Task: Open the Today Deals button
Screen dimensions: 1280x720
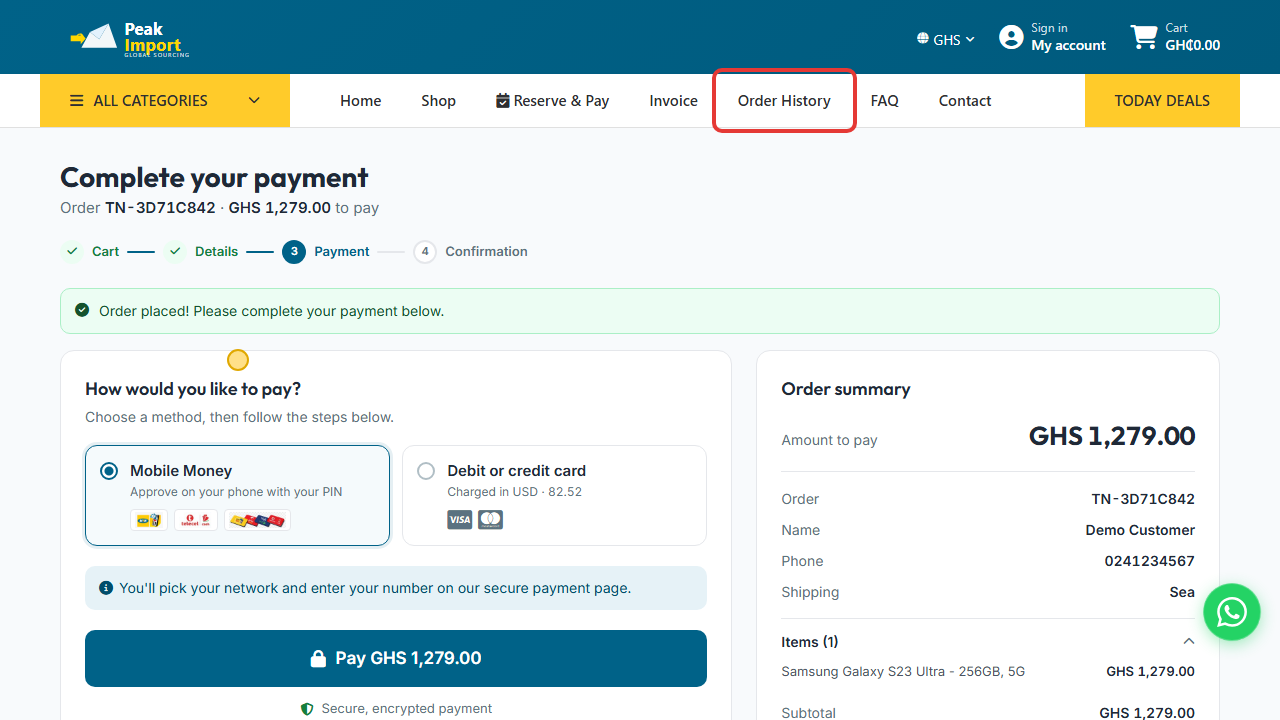Action: (x=1162, y=101)
